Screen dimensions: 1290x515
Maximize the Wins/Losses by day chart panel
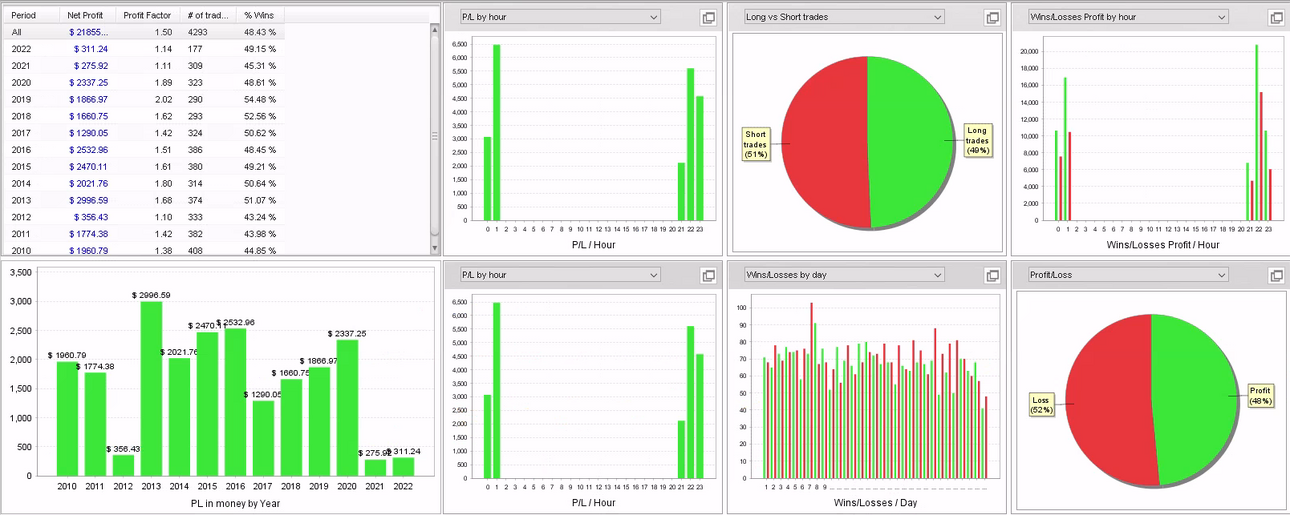[992, 275]
